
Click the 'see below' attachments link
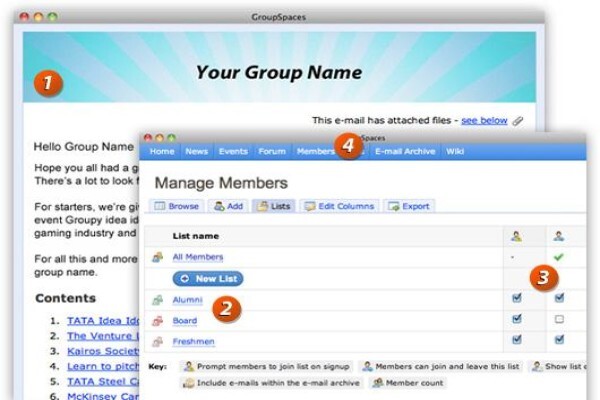tap(484, 121)
